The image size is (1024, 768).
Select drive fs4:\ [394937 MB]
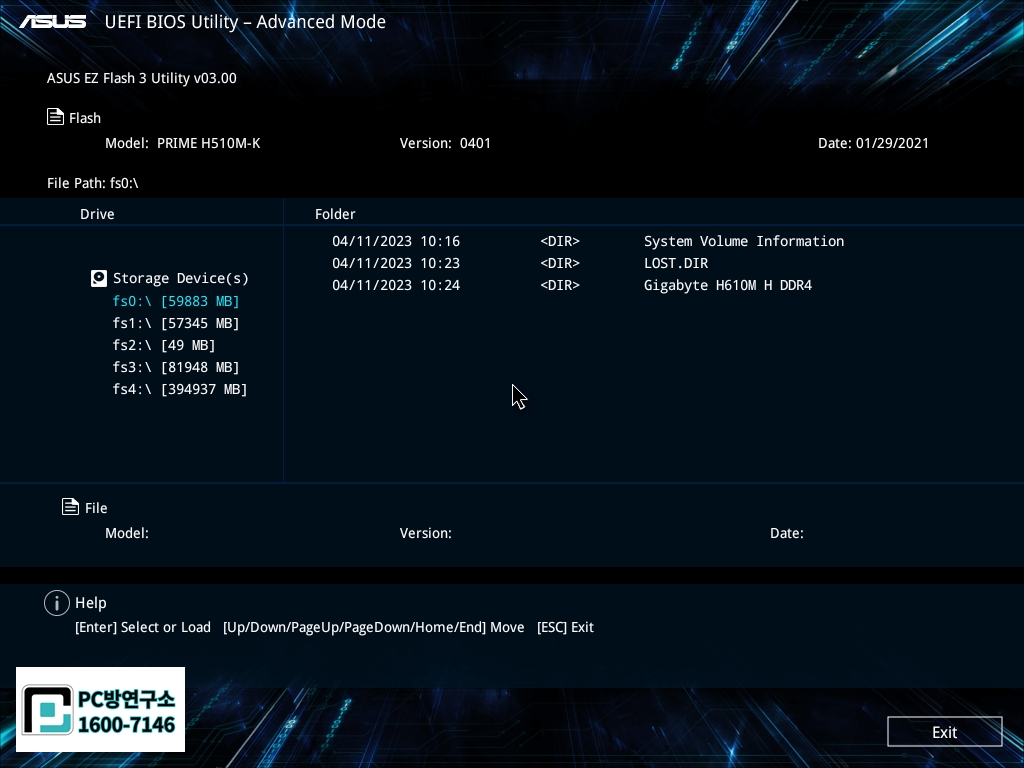pos(180,389)
